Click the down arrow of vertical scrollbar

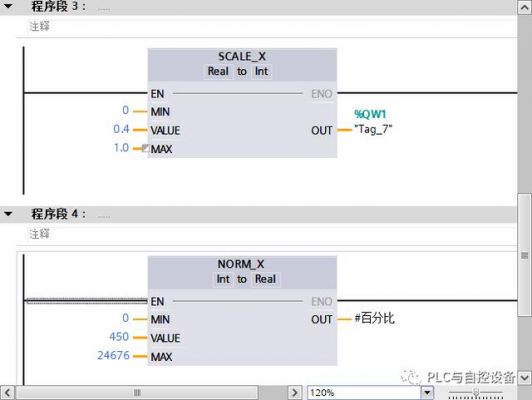click(525, 378)
